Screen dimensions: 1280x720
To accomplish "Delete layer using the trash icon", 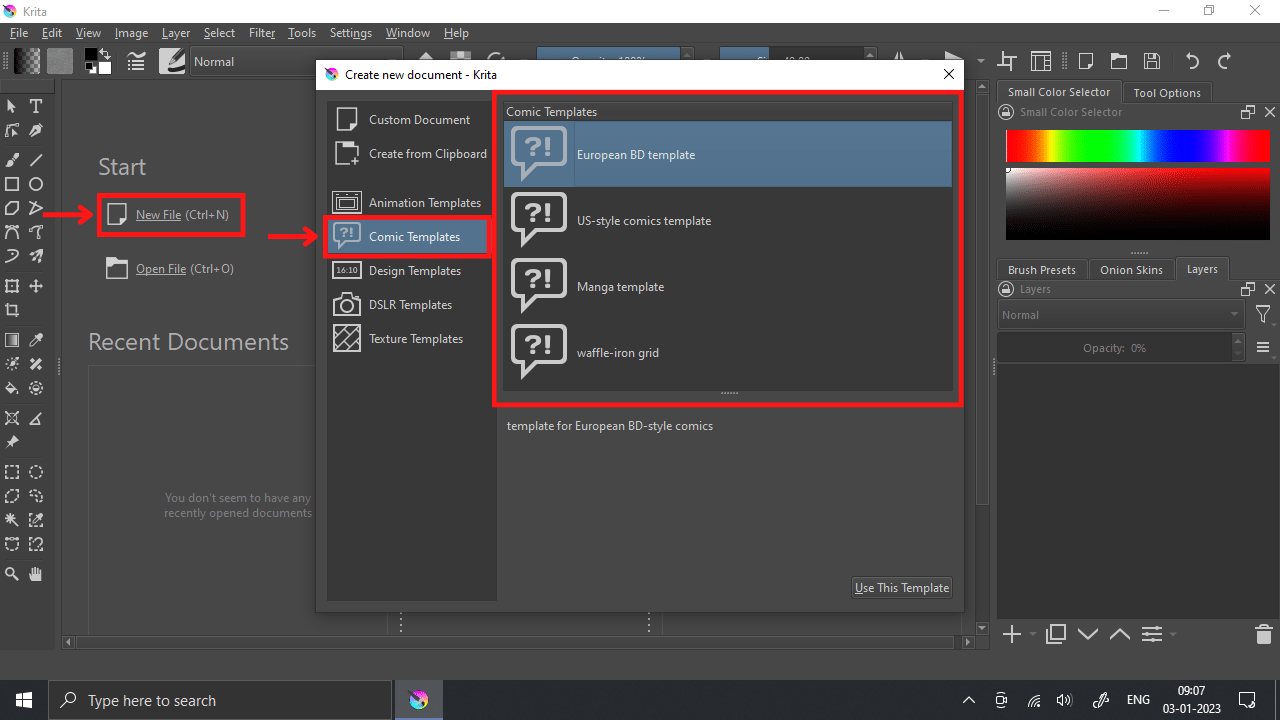I will point(1263,634).
